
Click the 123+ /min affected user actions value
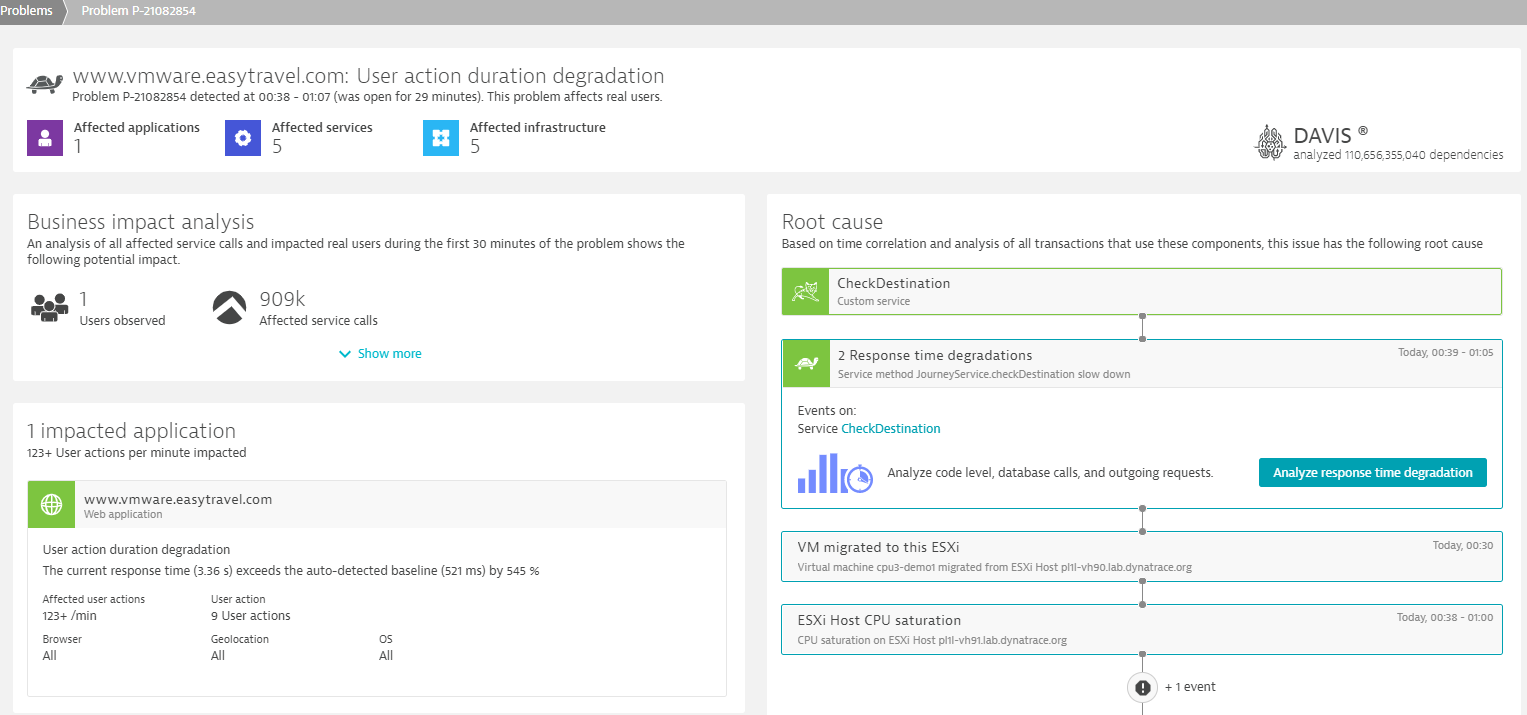(70, 616)
